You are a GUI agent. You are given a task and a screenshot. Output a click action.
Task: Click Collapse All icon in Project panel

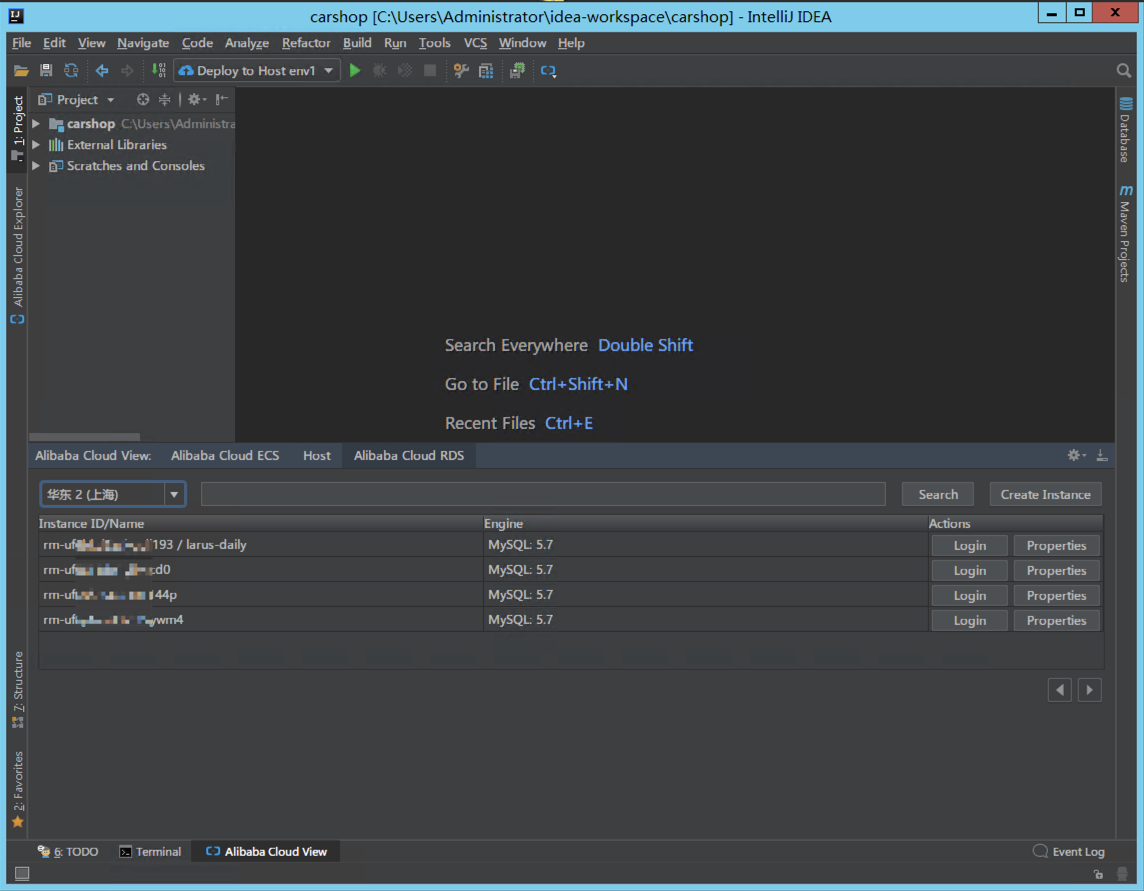pos(165,99)
